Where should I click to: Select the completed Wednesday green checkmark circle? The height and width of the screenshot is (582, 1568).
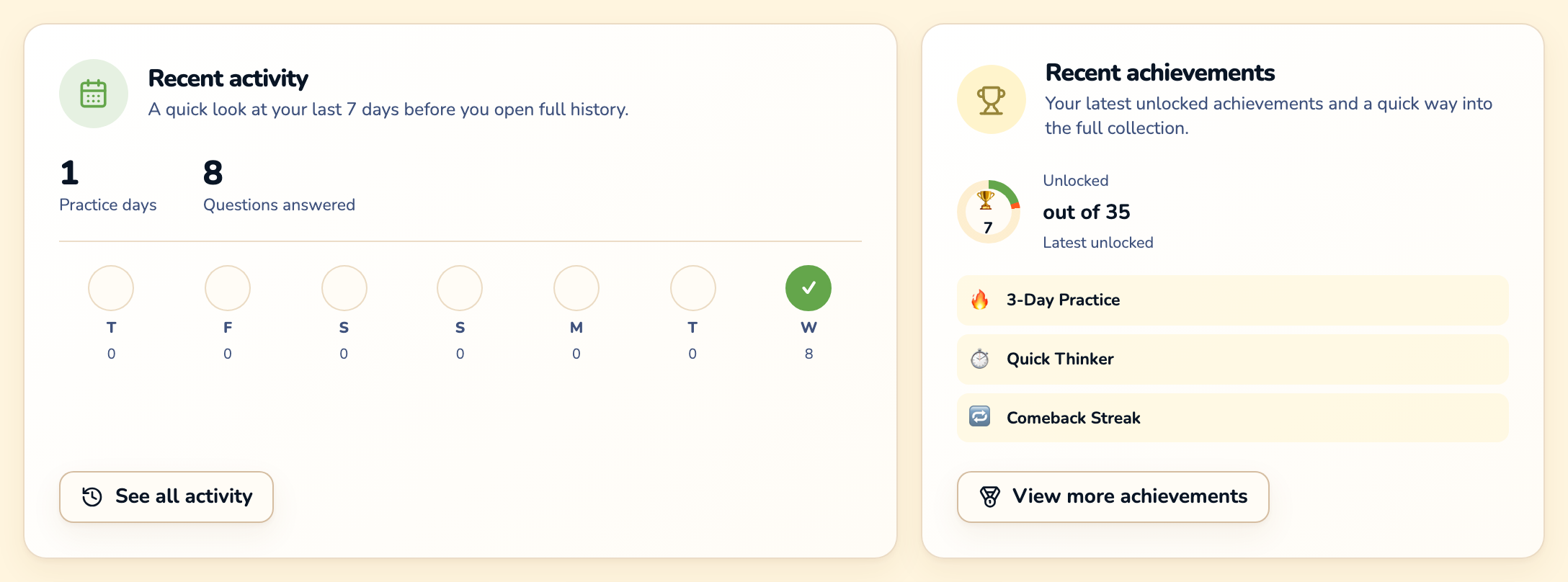(x=808, y=288)
